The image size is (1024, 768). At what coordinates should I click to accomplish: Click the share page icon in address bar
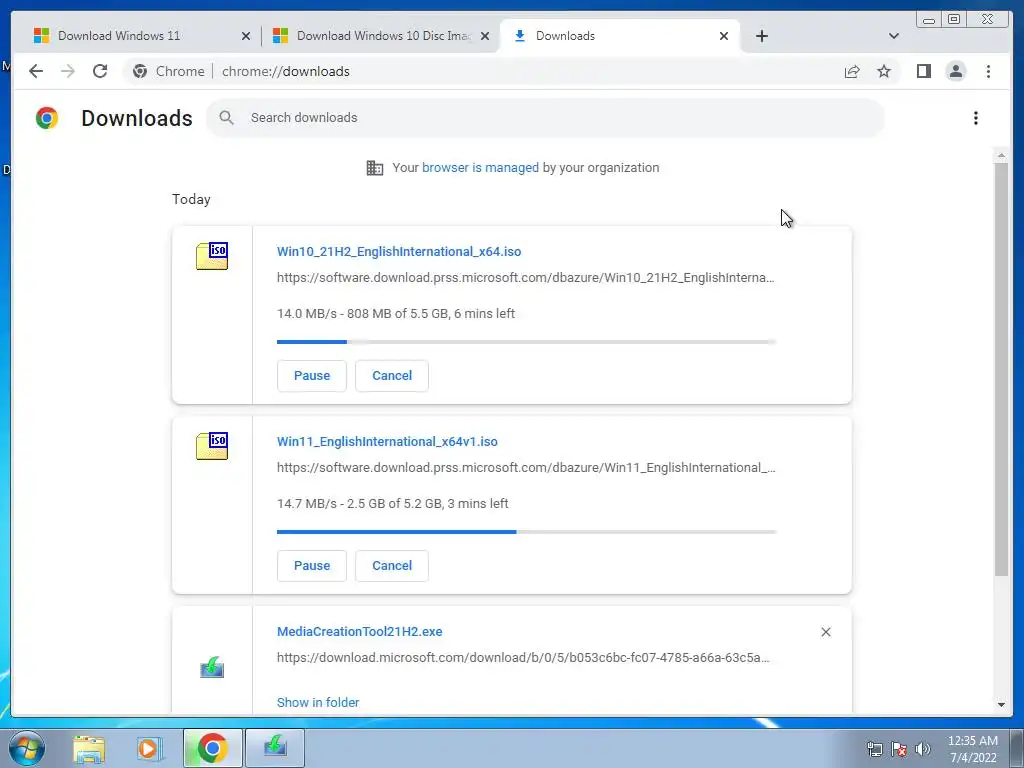852,71
